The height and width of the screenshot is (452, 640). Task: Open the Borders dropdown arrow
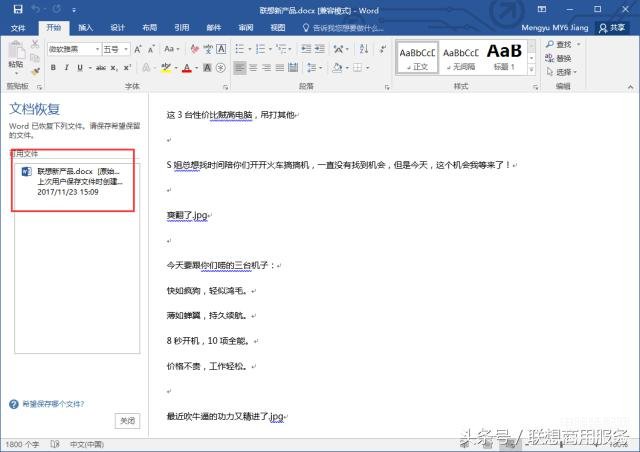click(x=368, y=68)
